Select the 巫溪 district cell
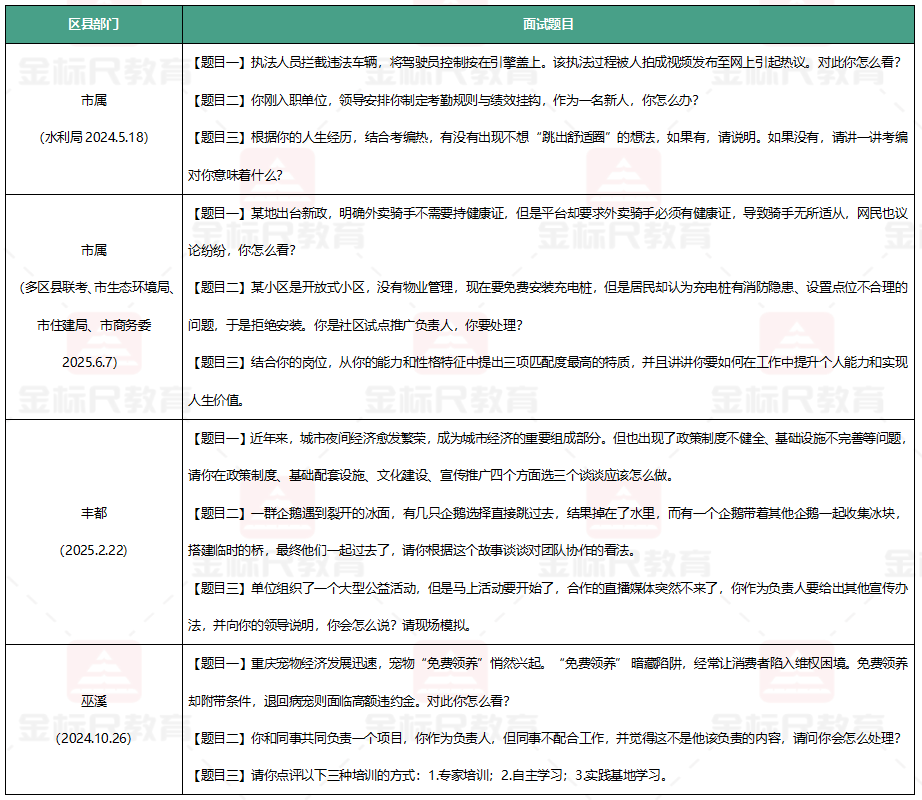The image size is (922, 800). click(x=93, y=701)
